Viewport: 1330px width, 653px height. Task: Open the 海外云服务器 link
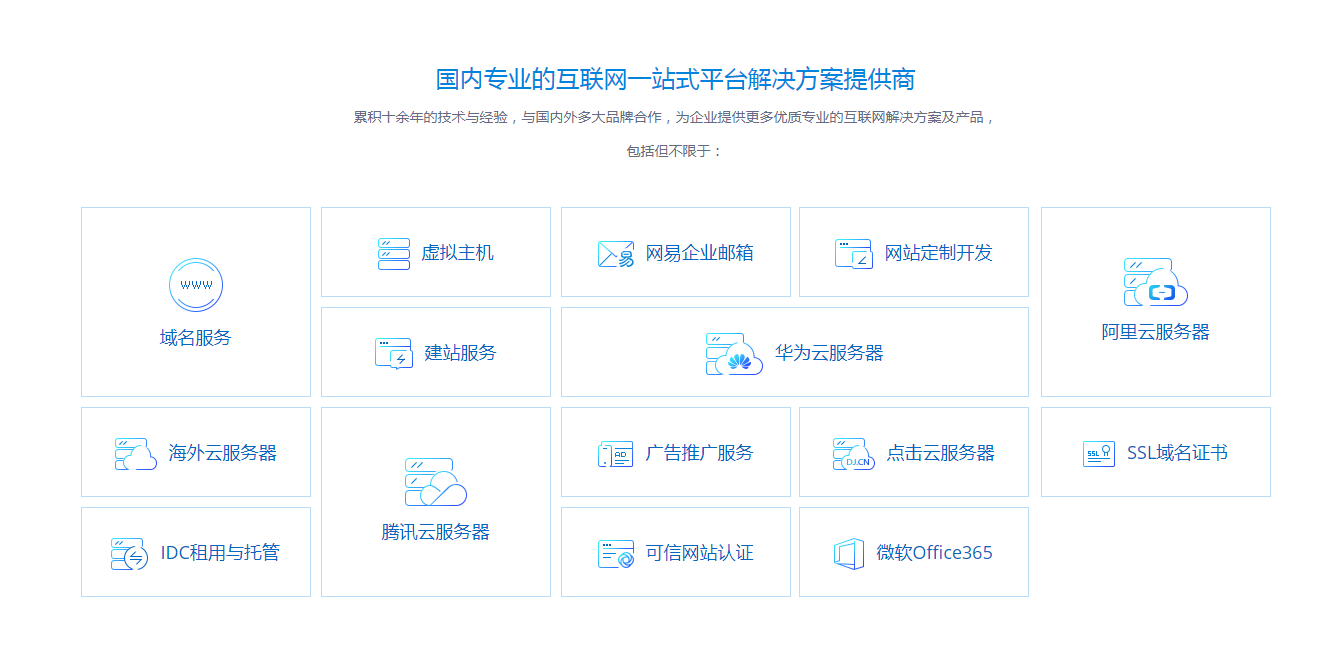point(222,453)
